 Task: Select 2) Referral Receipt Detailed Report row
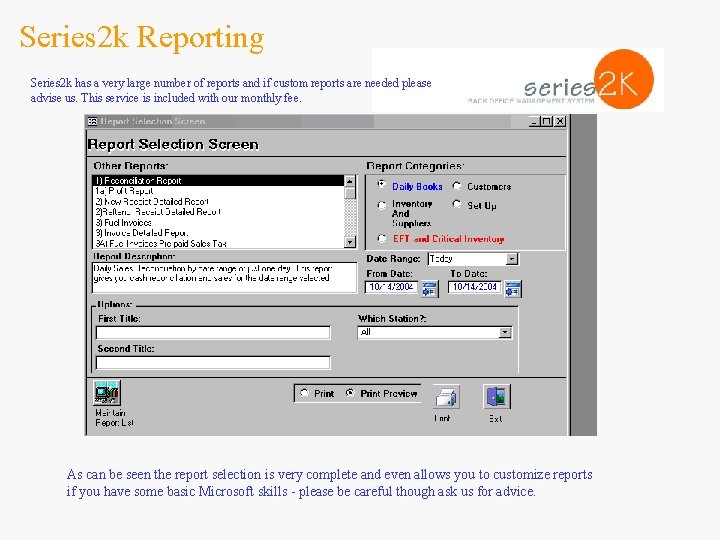click(218, 212)
